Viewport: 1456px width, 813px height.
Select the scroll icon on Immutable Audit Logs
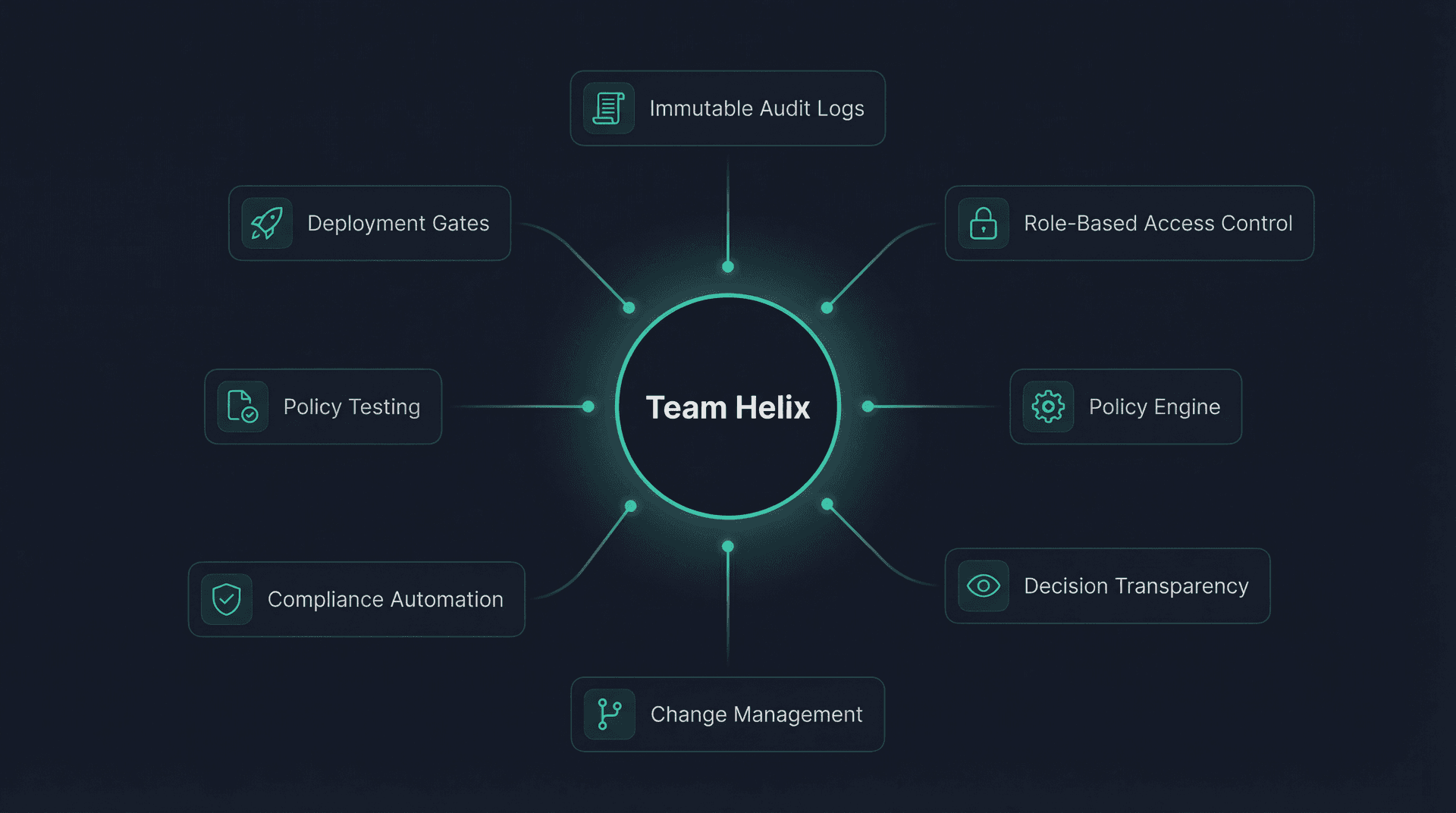pyautogui.click(x=607, y=108)
